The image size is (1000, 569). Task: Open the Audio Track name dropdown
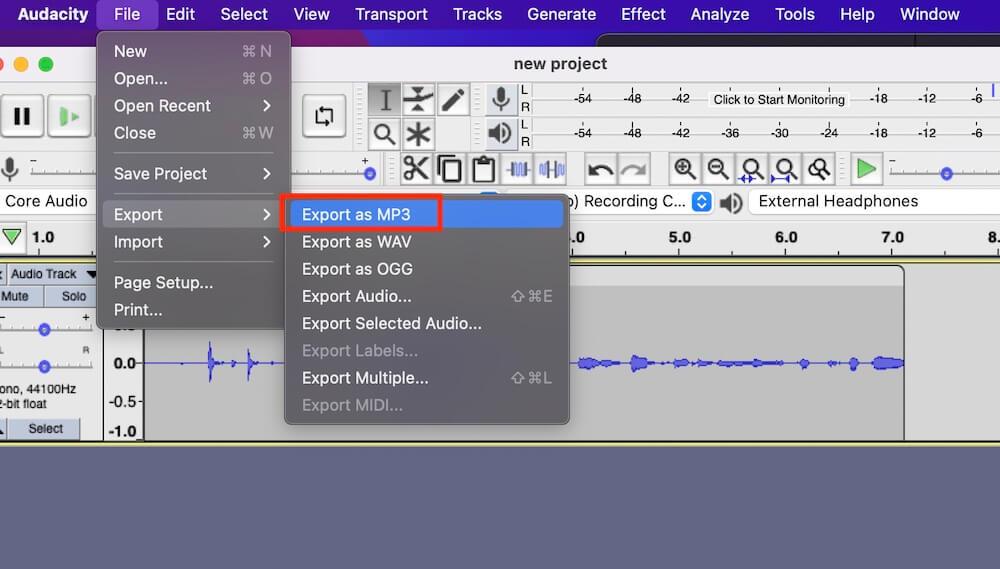pos(50,274)
